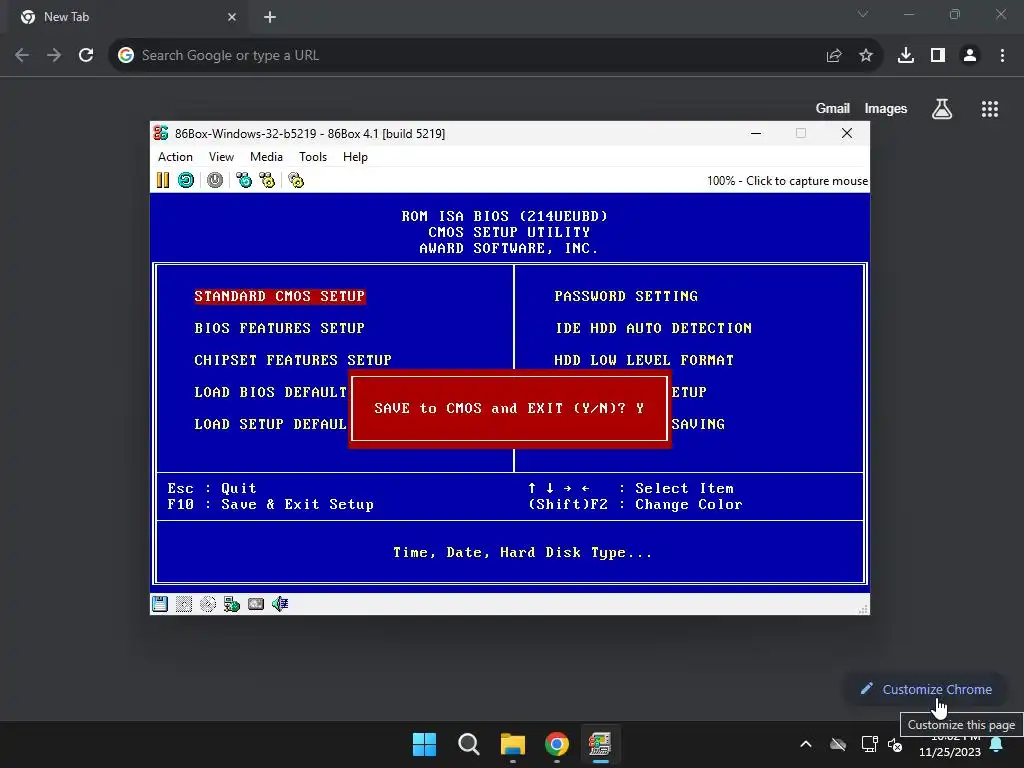Click the muted volume tray icon
This screenshot has width=1024, height=768.
(895, 744)
